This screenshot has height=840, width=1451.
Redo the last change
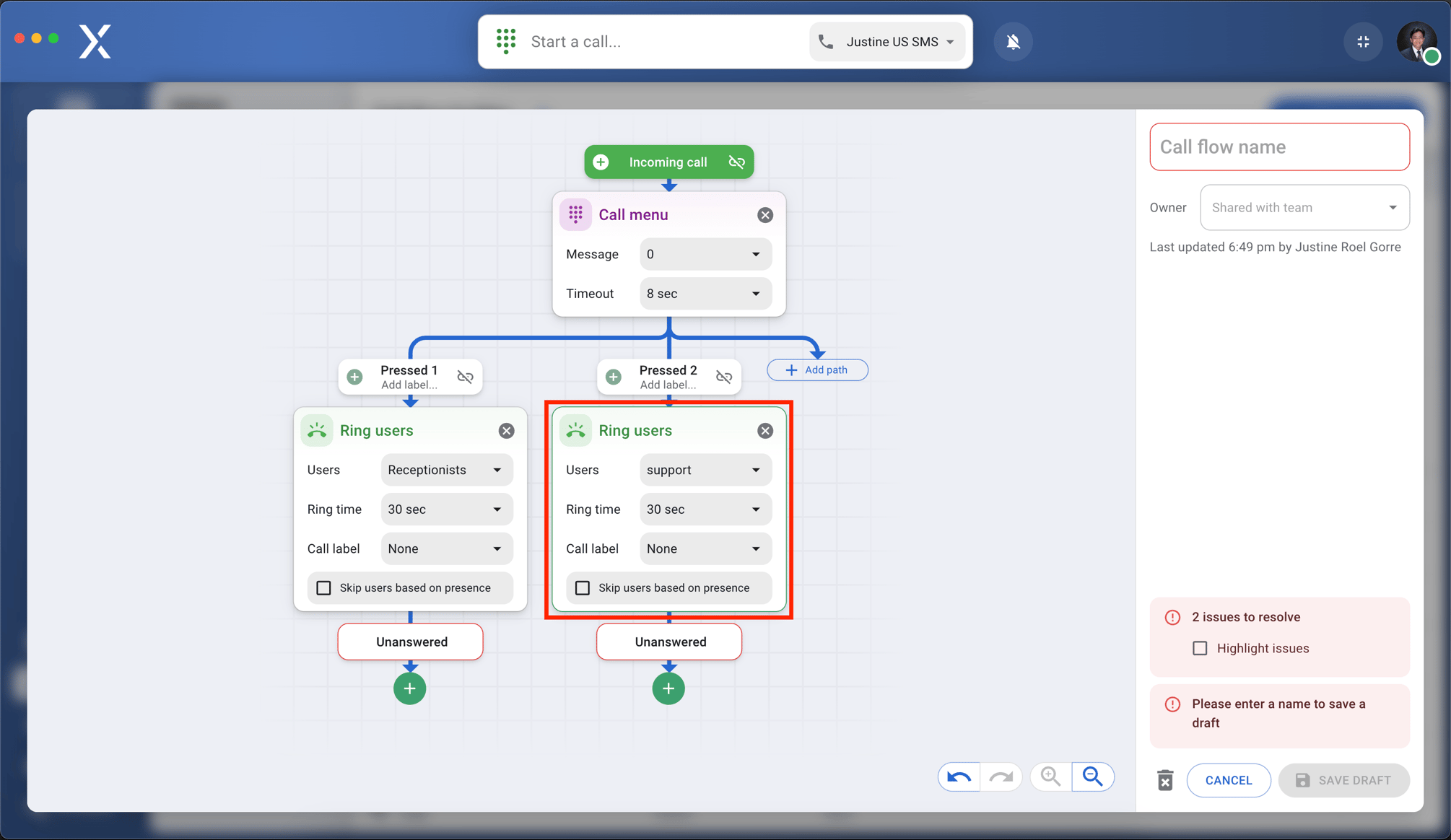[1001, 777]
